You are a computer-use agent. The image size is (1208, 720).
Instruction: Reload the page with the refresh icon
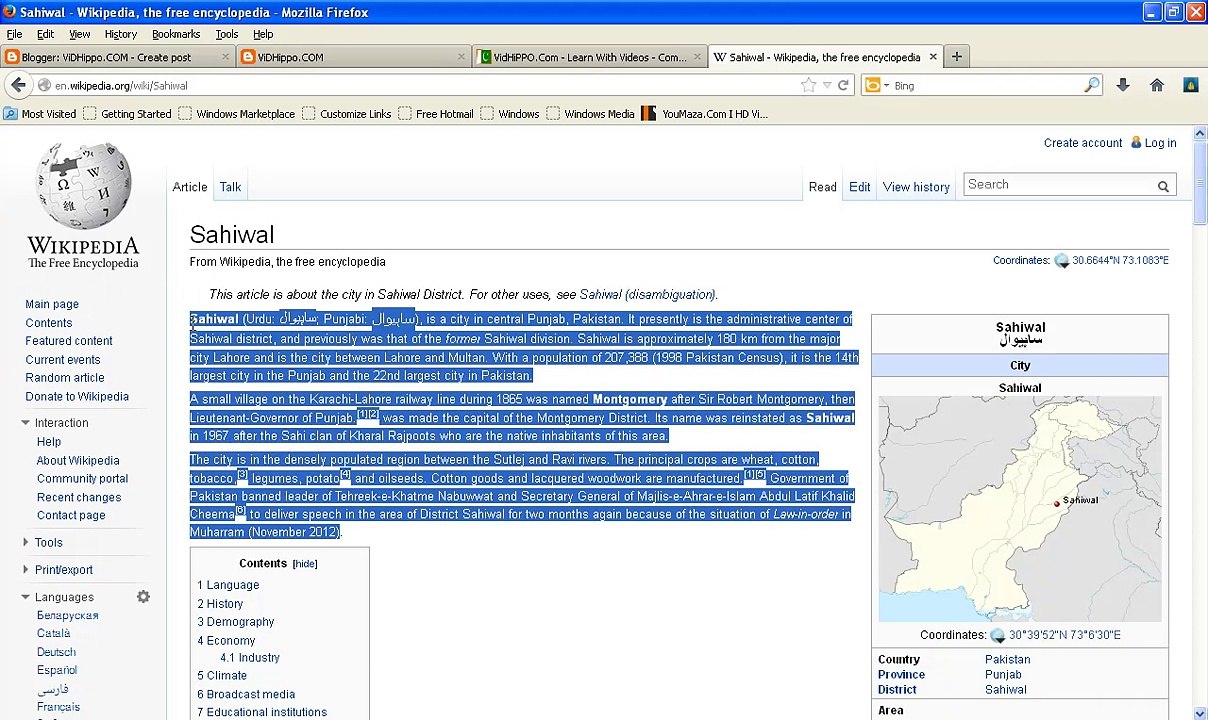843,86
